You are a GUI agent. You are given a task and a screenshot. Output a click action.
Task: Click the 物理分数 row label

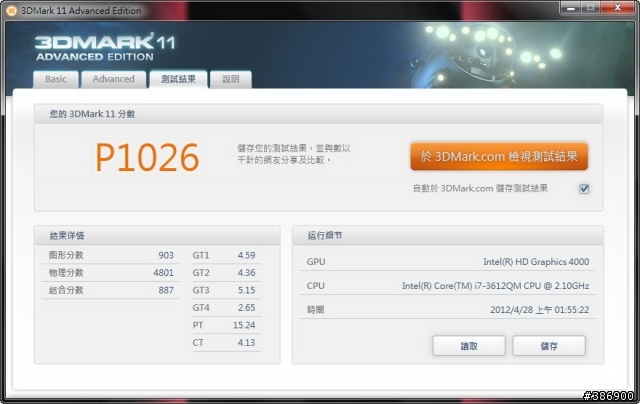[66, 273]
